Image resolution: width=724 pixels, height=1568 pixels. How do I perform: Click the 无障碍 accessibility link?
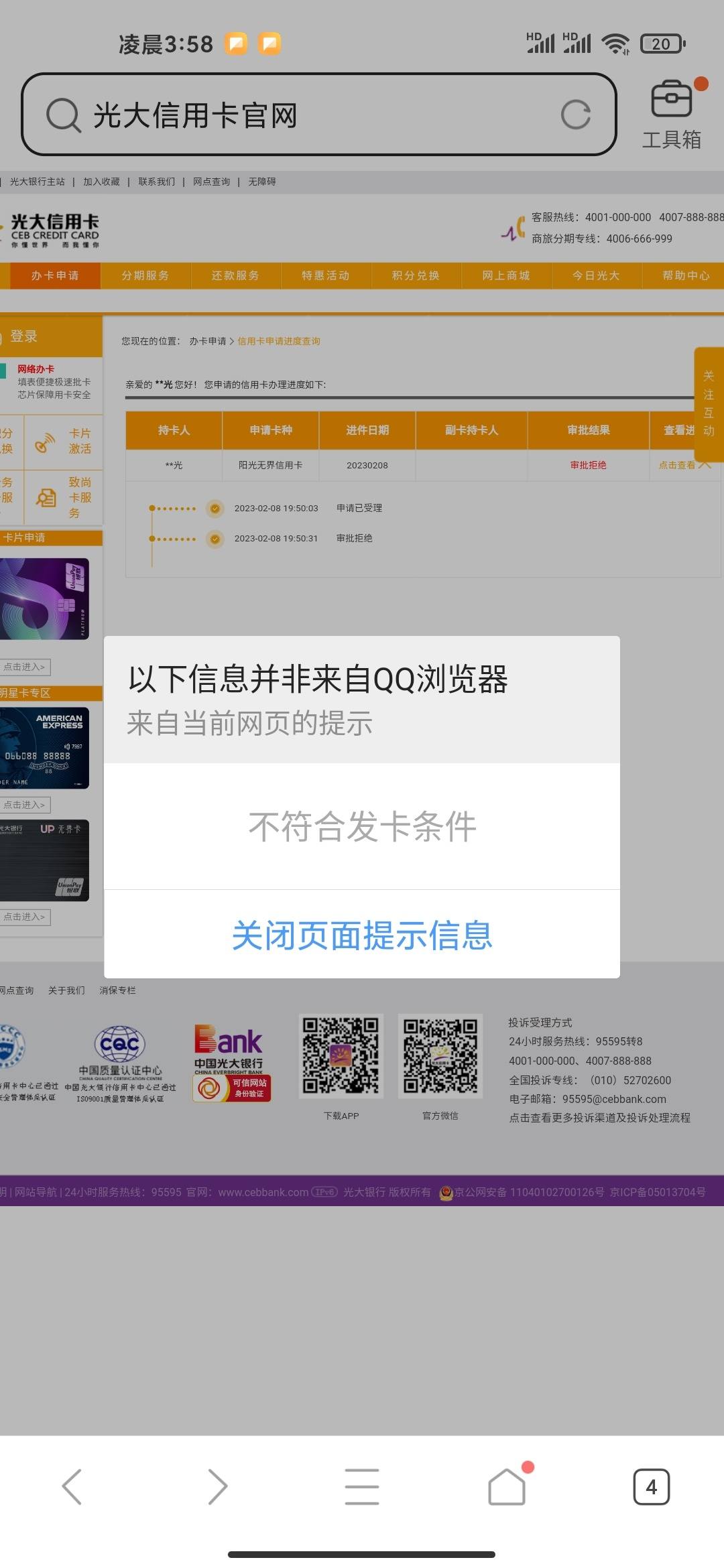click(x=262, y=182)
